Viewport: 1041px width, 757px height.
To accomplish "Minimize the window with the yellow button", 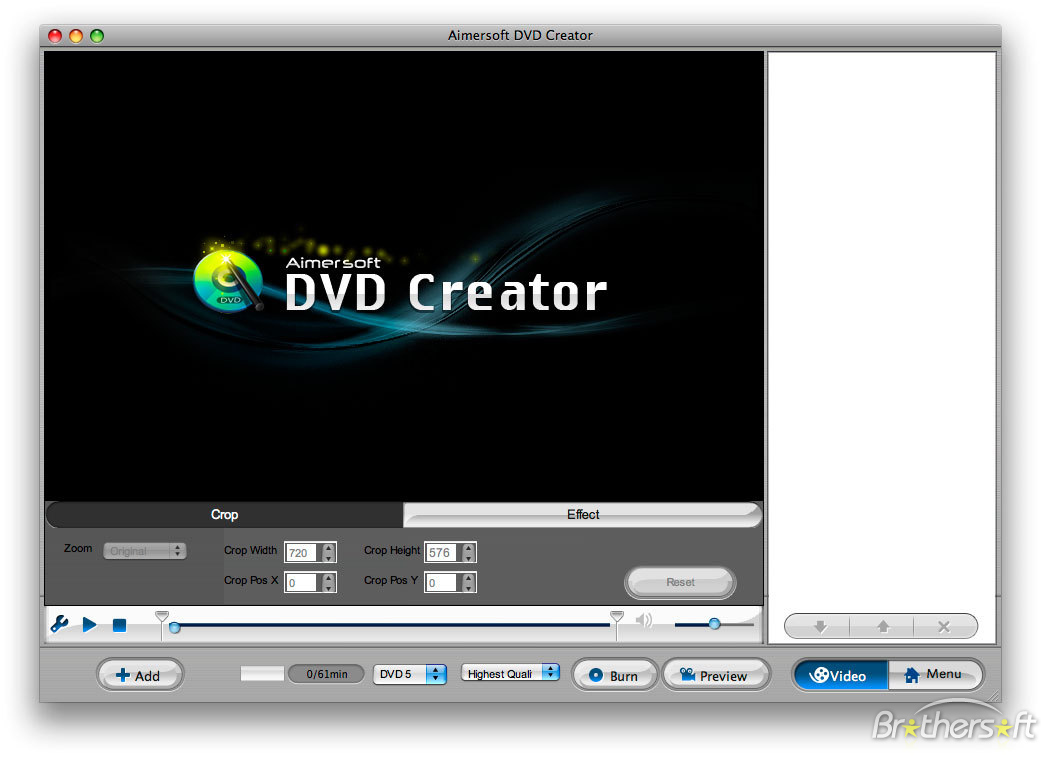I will 76,36.
